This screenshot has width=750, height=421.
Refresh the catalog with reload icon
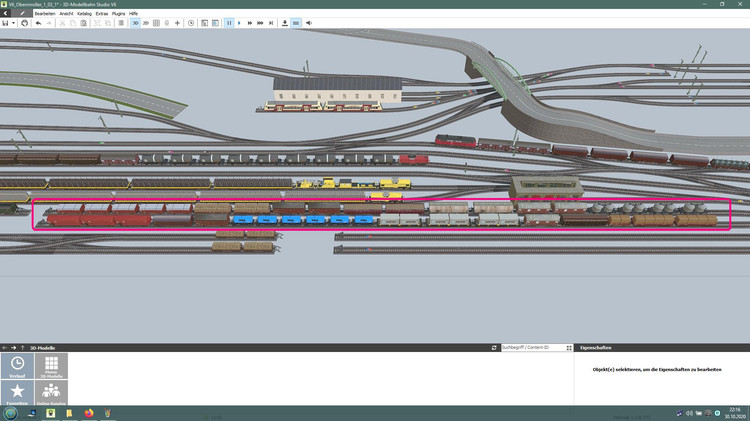pyautogui.click(x=494, y=347)
